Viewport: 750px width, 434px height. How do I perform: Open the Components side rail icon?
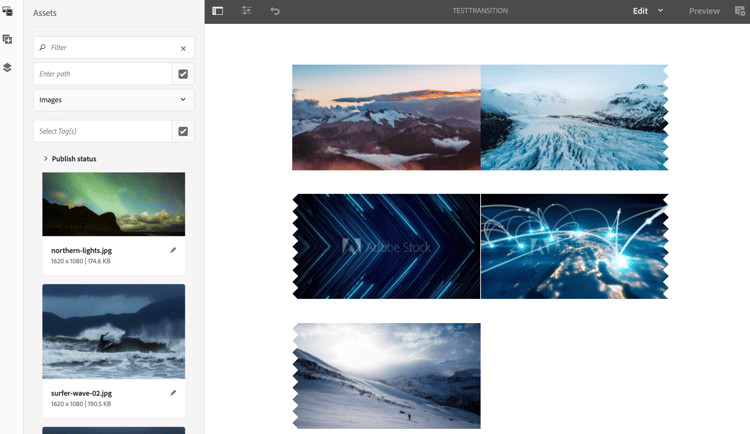tap(7, 39)
